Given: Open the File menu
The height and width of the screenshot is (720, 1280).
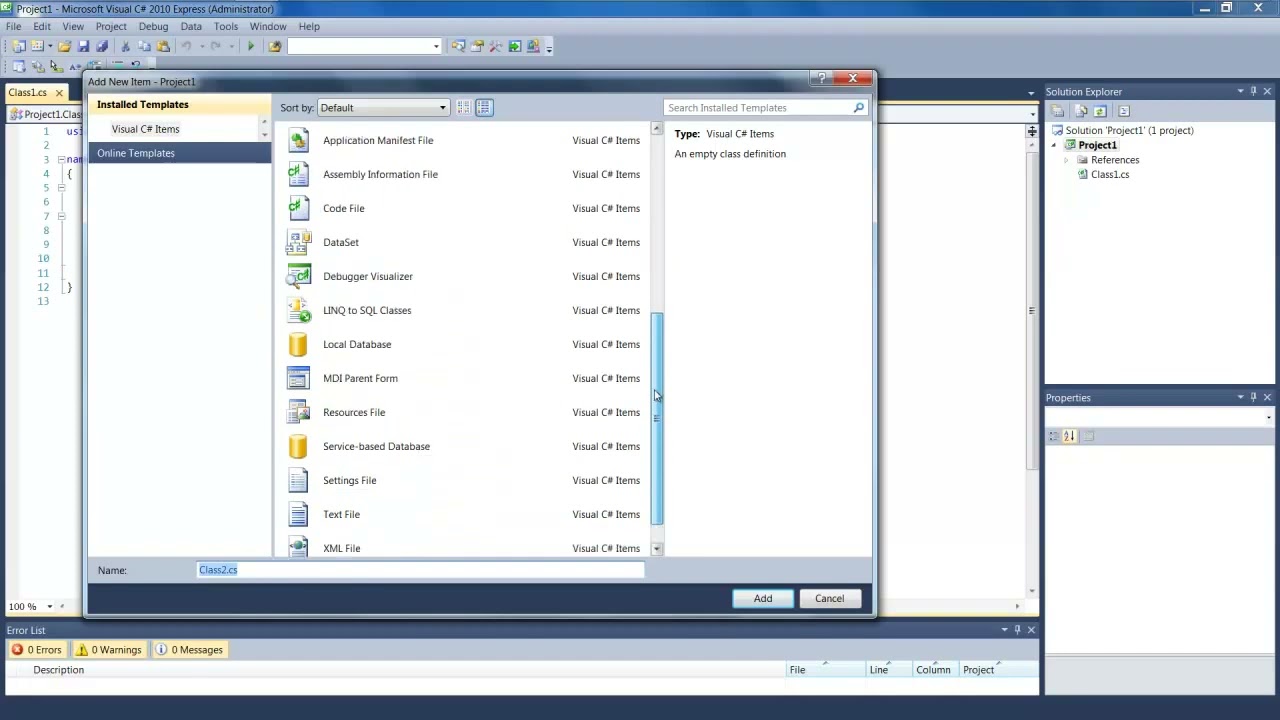Looking at the screenshot, I should [x=14, y=27].
